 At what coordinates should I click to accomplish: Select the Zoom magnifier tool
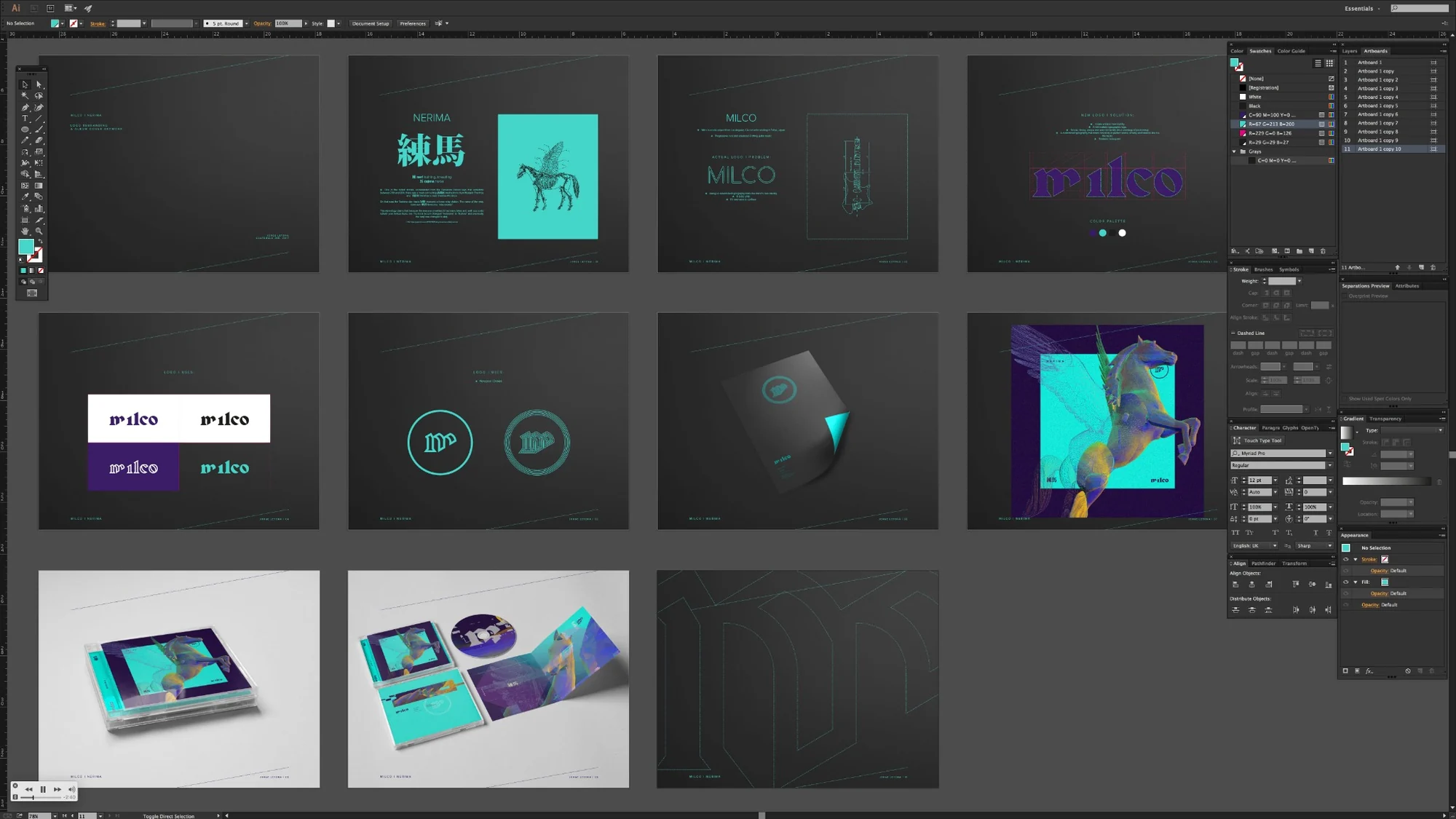click(39, 231)
